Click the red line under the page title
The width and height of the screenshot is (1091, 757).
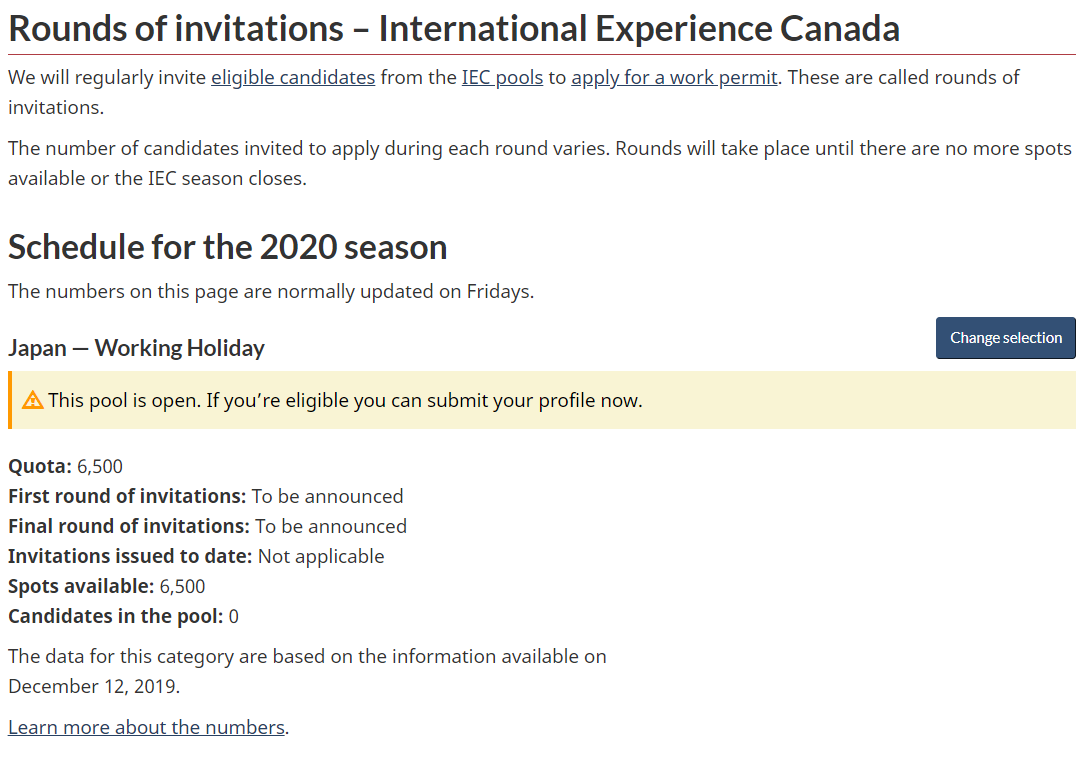[x=542, y=54]
